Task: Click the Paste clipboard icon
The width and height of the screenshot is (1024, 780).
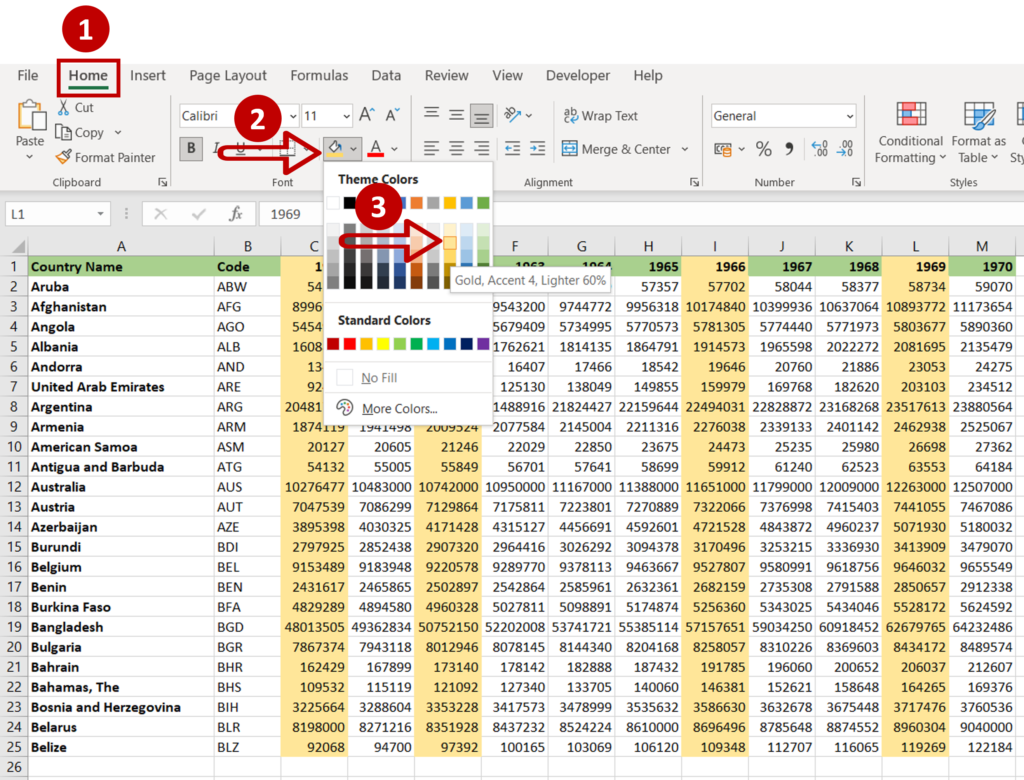Action: click(x=30, y=117)
